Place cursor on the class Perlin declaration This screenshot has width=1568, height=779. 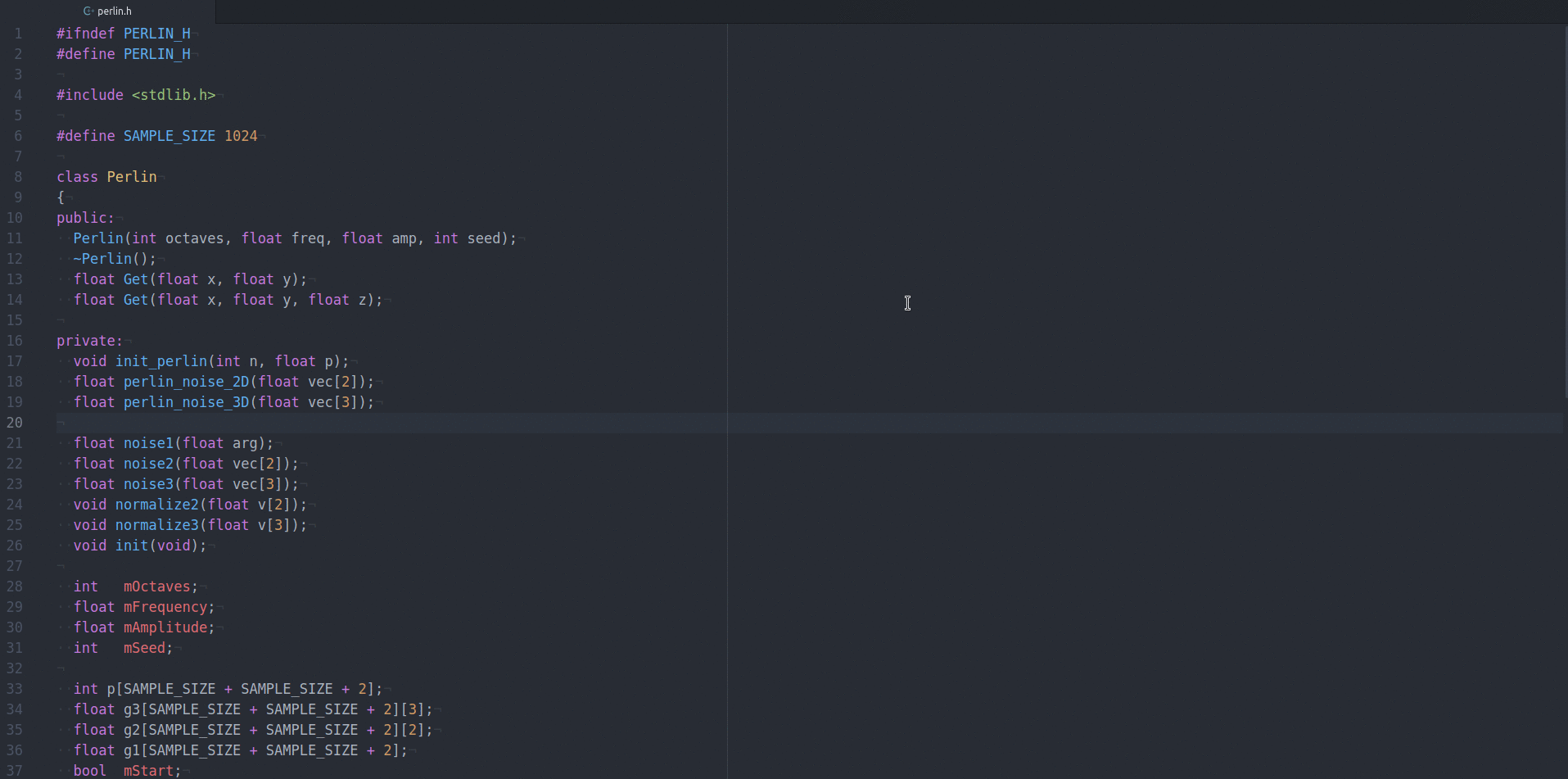[x=107, y=176]
